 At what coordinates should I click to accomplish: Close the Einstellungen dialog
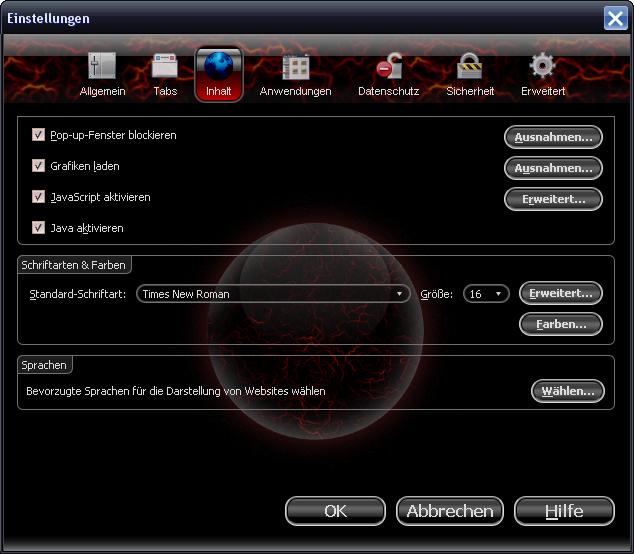pos(615,18)
